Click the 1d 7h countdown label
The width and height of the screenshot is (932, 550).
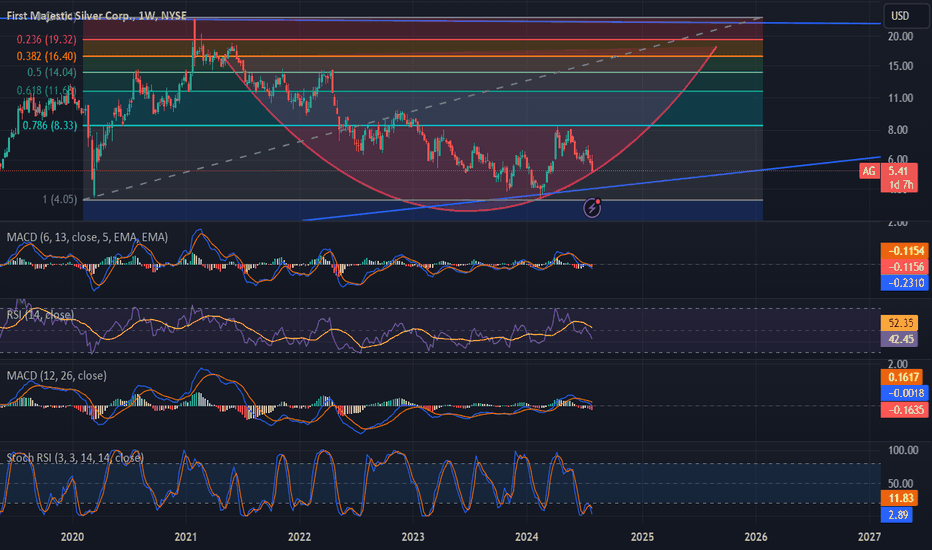[x=900, y=185]
